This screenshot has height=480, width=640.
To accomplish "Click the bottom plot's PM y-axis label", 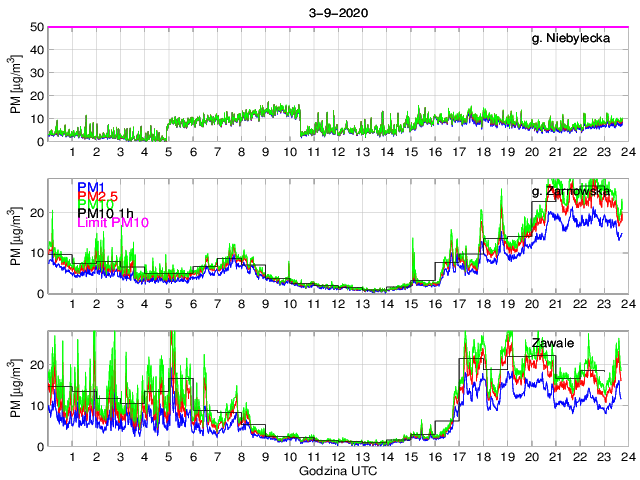I will 16,389.
